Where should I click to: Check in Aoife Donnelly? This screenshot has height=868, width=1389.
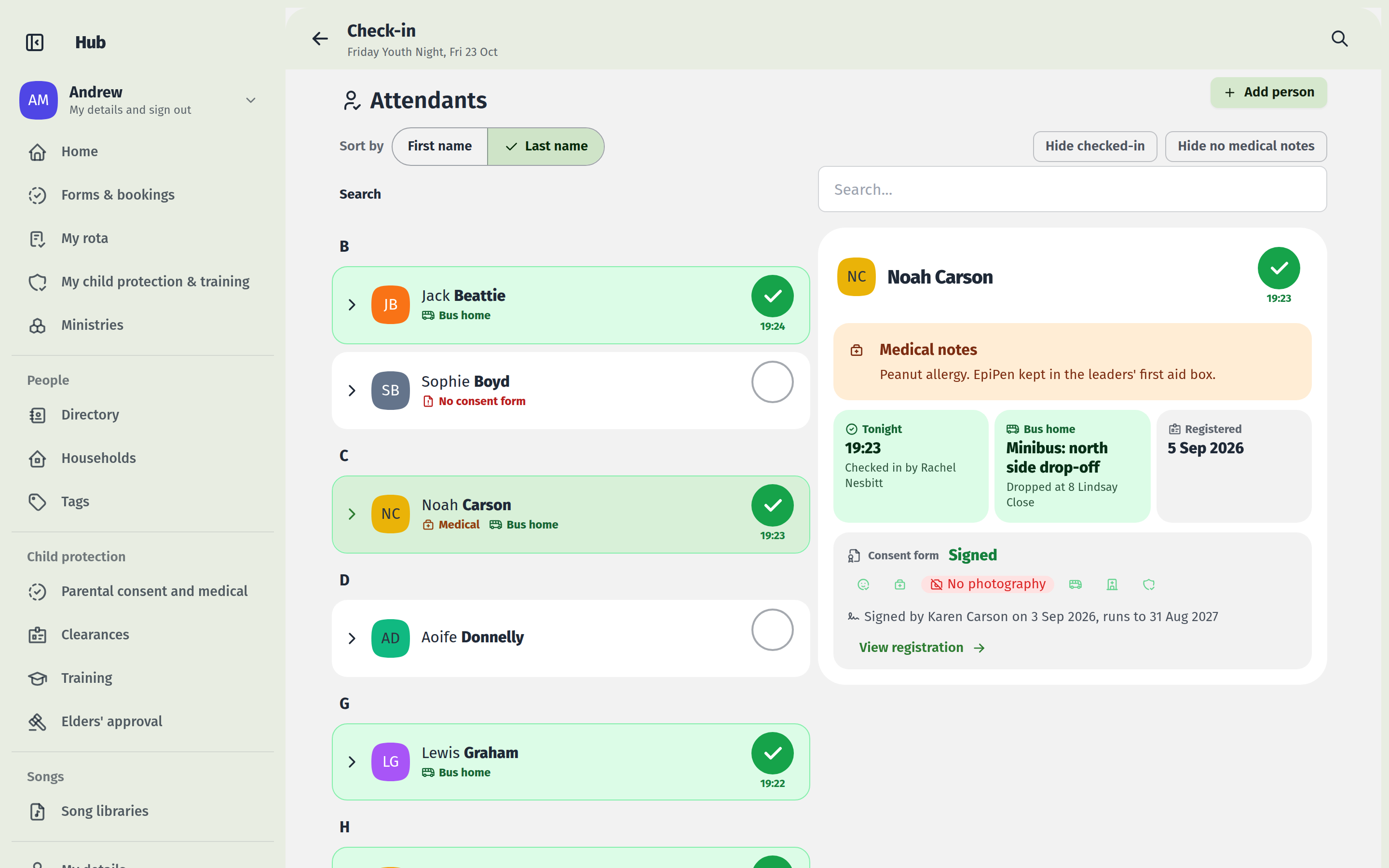click(x=772, y=630)
